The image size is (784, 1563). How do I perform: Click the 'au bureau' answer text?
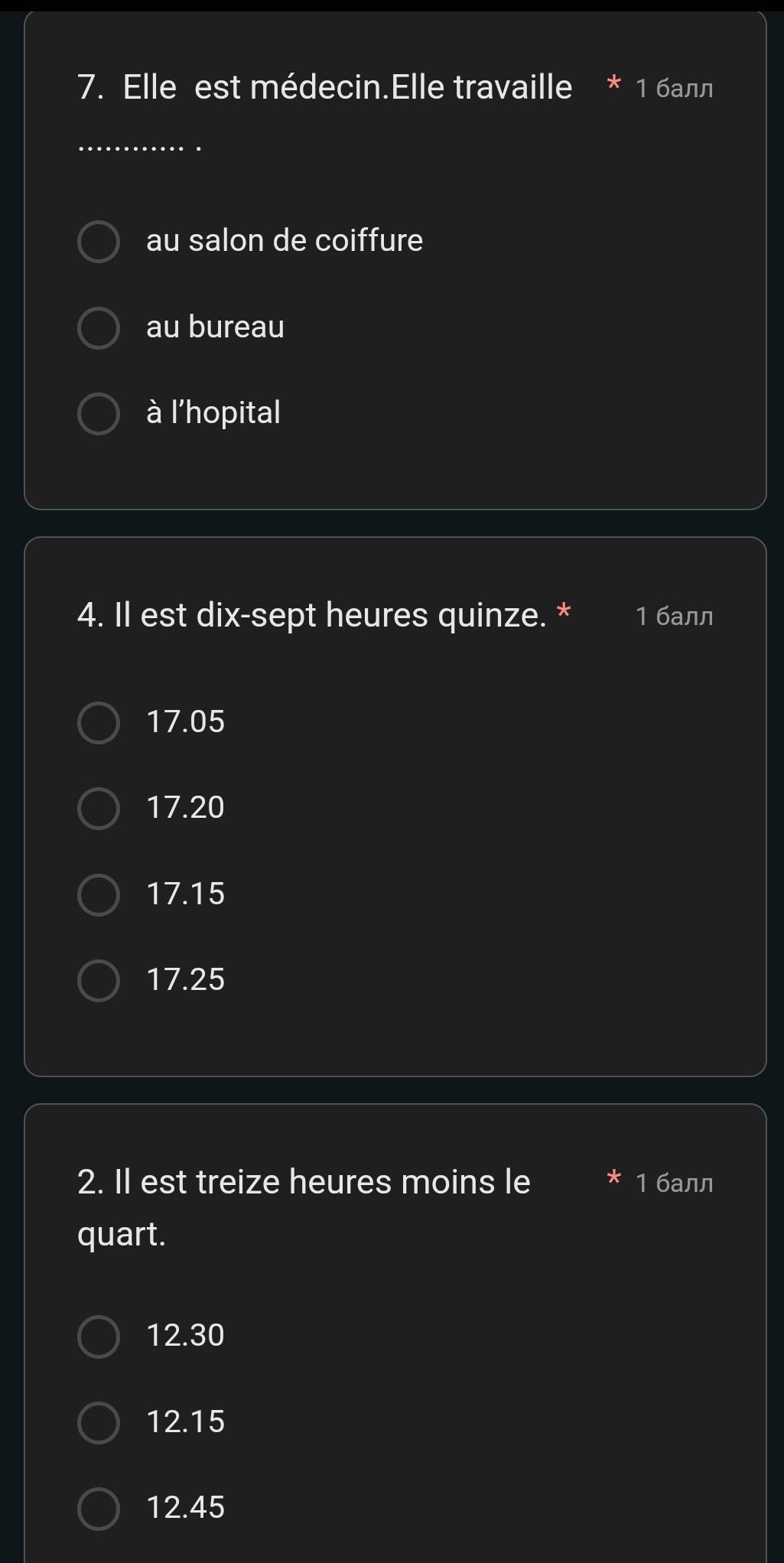tap(215, 327)
